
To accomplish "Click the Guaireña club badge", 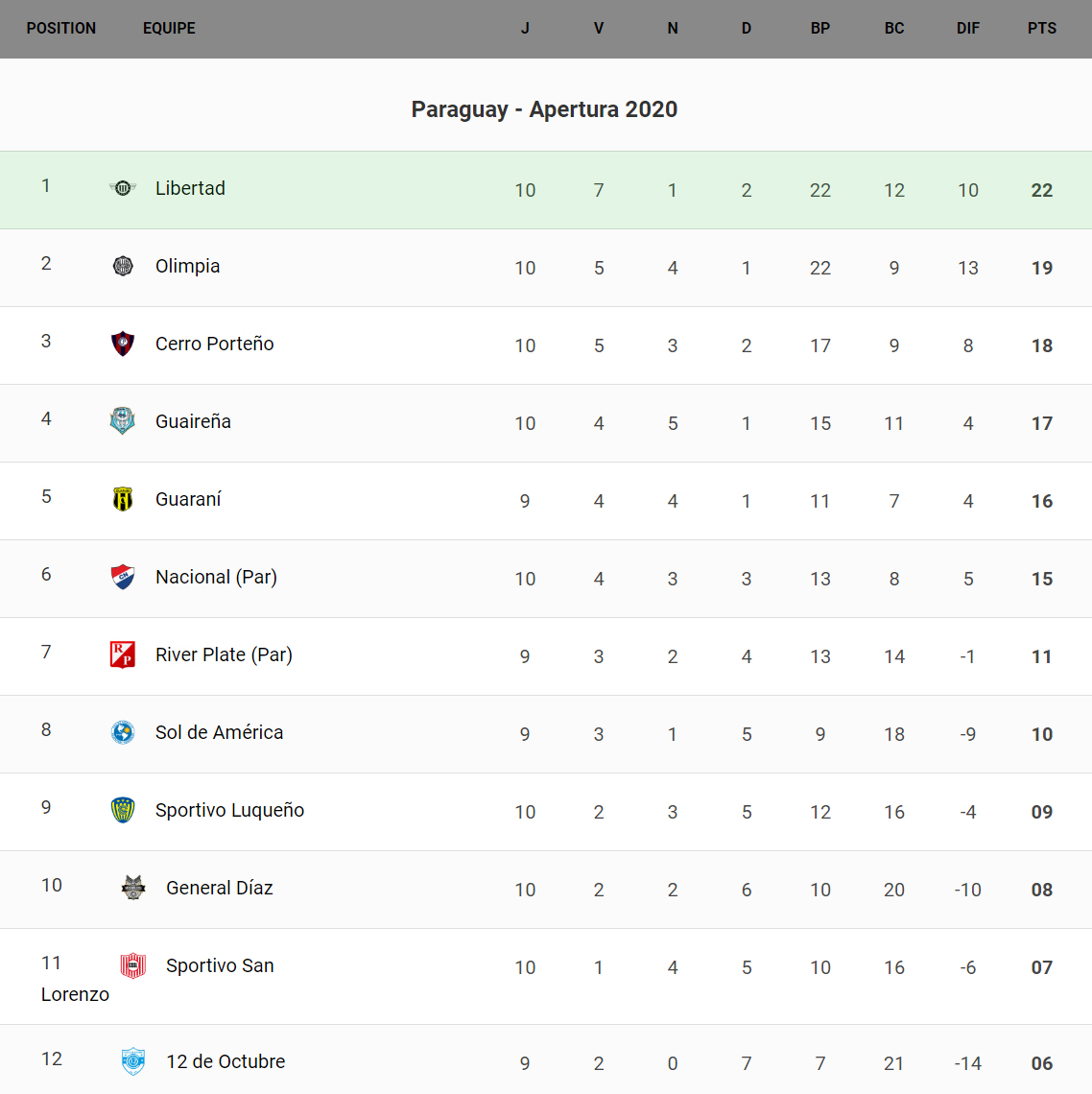I will [123, 421].
